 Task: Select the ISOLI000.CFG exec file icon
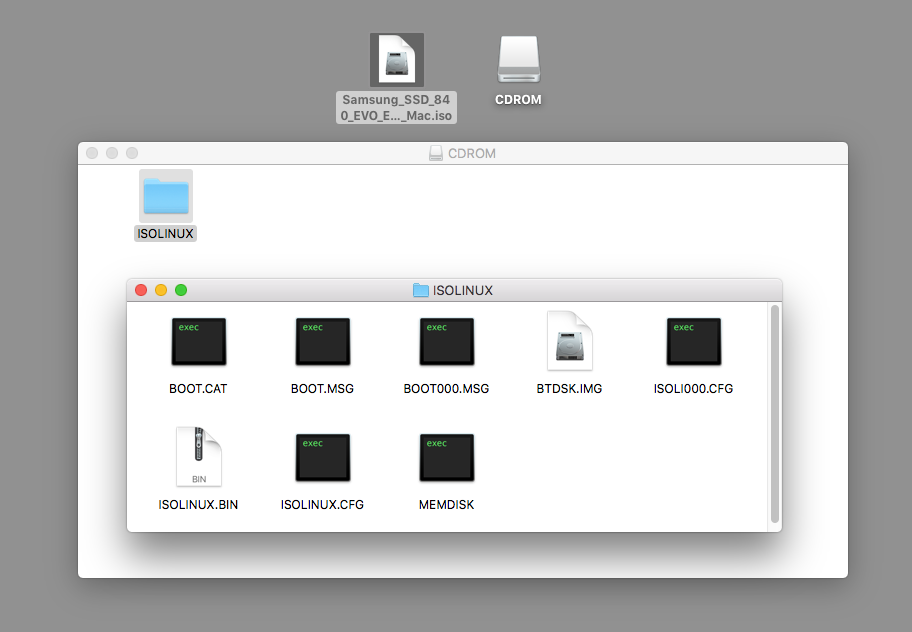[x=694, y=342]
